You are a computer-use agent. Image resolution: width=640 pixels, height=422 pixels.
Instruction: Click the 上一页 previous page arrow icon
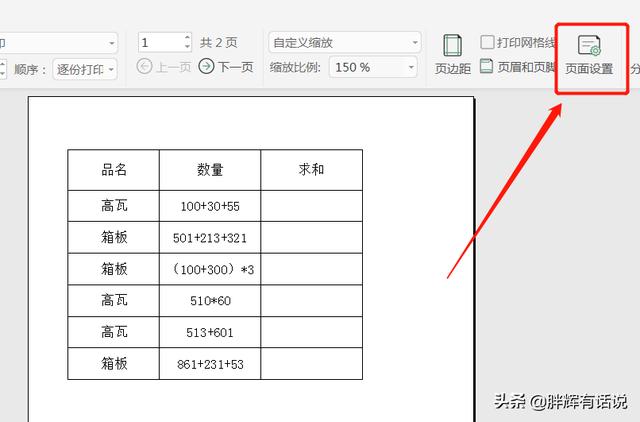tap(144, 67)
